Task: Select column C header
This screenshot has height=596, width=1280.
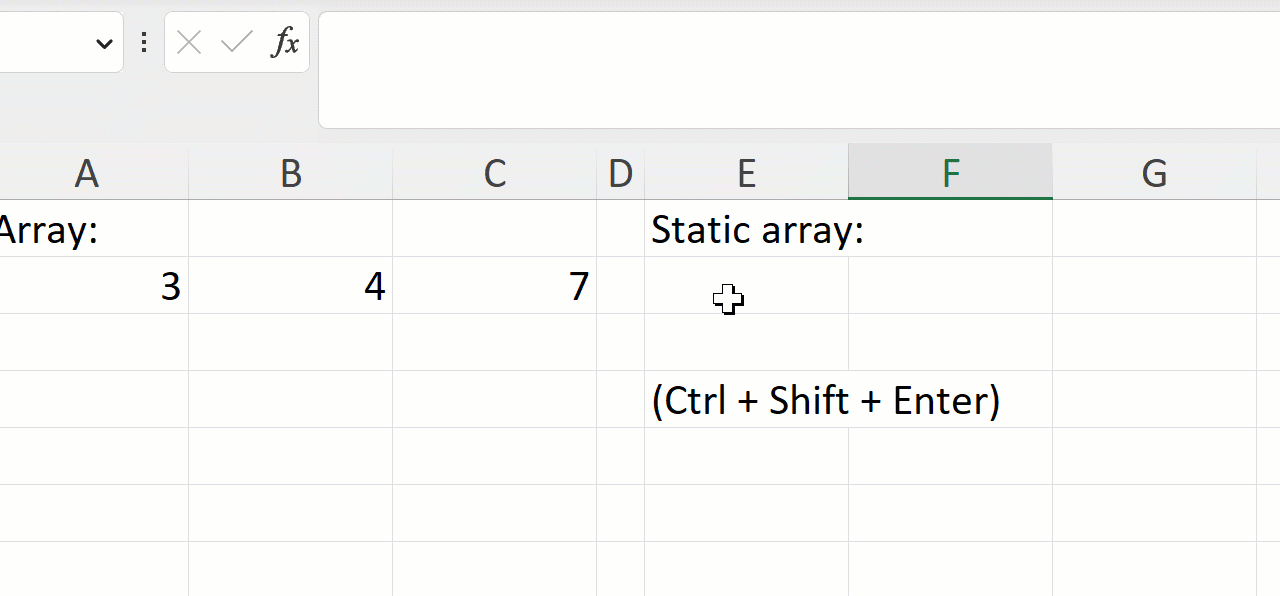Action: [495, 173]
